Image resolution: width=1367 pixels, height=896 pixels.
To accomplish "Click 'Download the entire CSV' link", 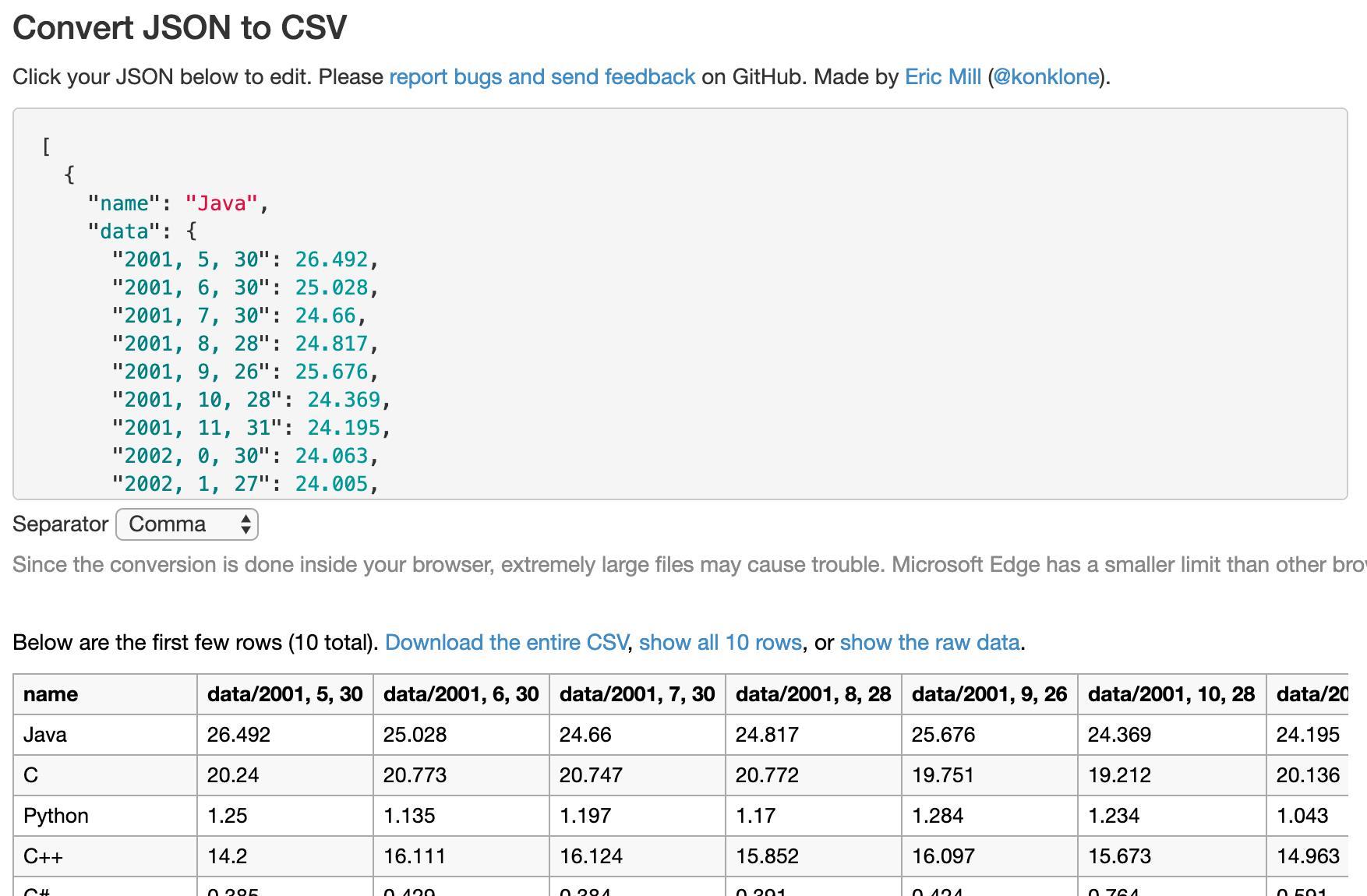I will [x=506, y=643].
